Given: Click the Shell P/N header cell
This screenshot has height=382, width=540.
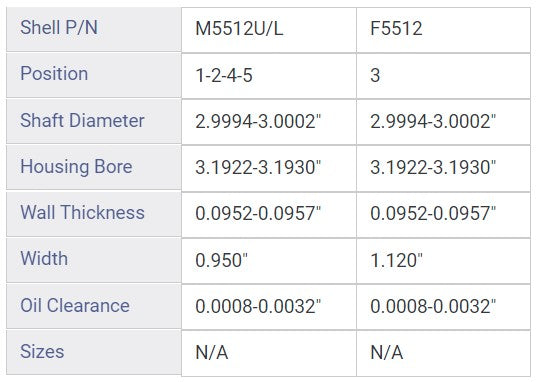Looking at the screenshot, I should [x=94, y=29].
